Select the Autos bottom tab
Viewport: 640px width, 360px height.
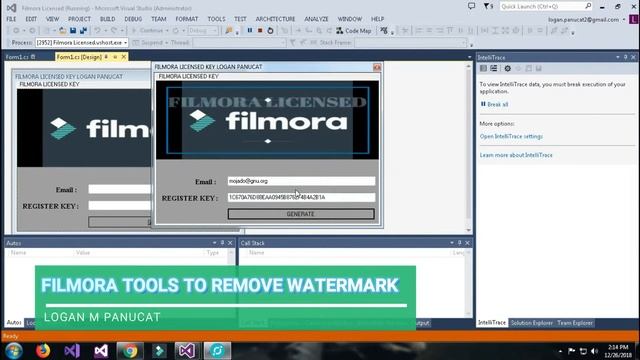point(14,323)
